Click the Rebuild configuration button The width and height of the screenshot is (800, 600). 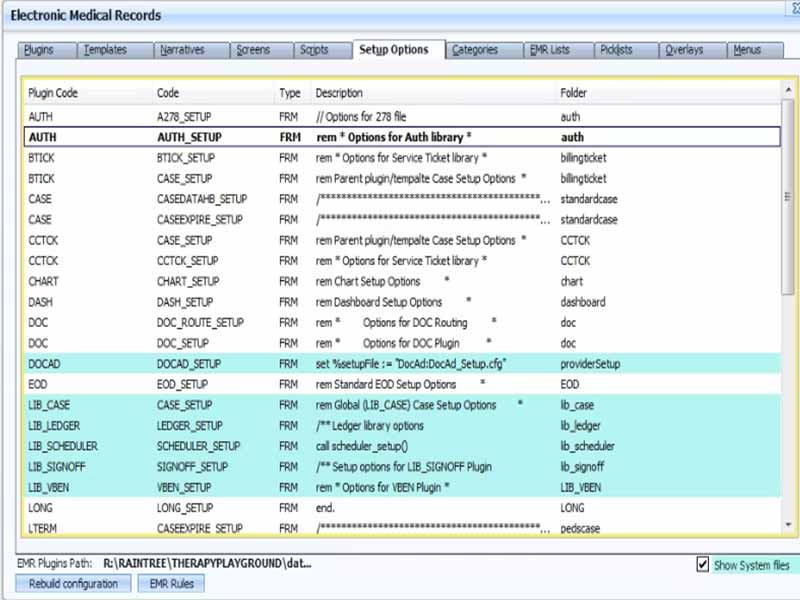(x=73, y=584)
